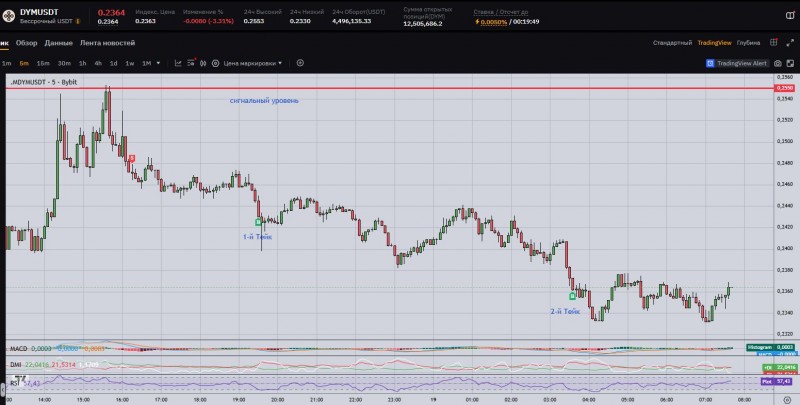Click the TradingView Alert button
This screenshot has width=800, height=405.
(x=737, y=63)
